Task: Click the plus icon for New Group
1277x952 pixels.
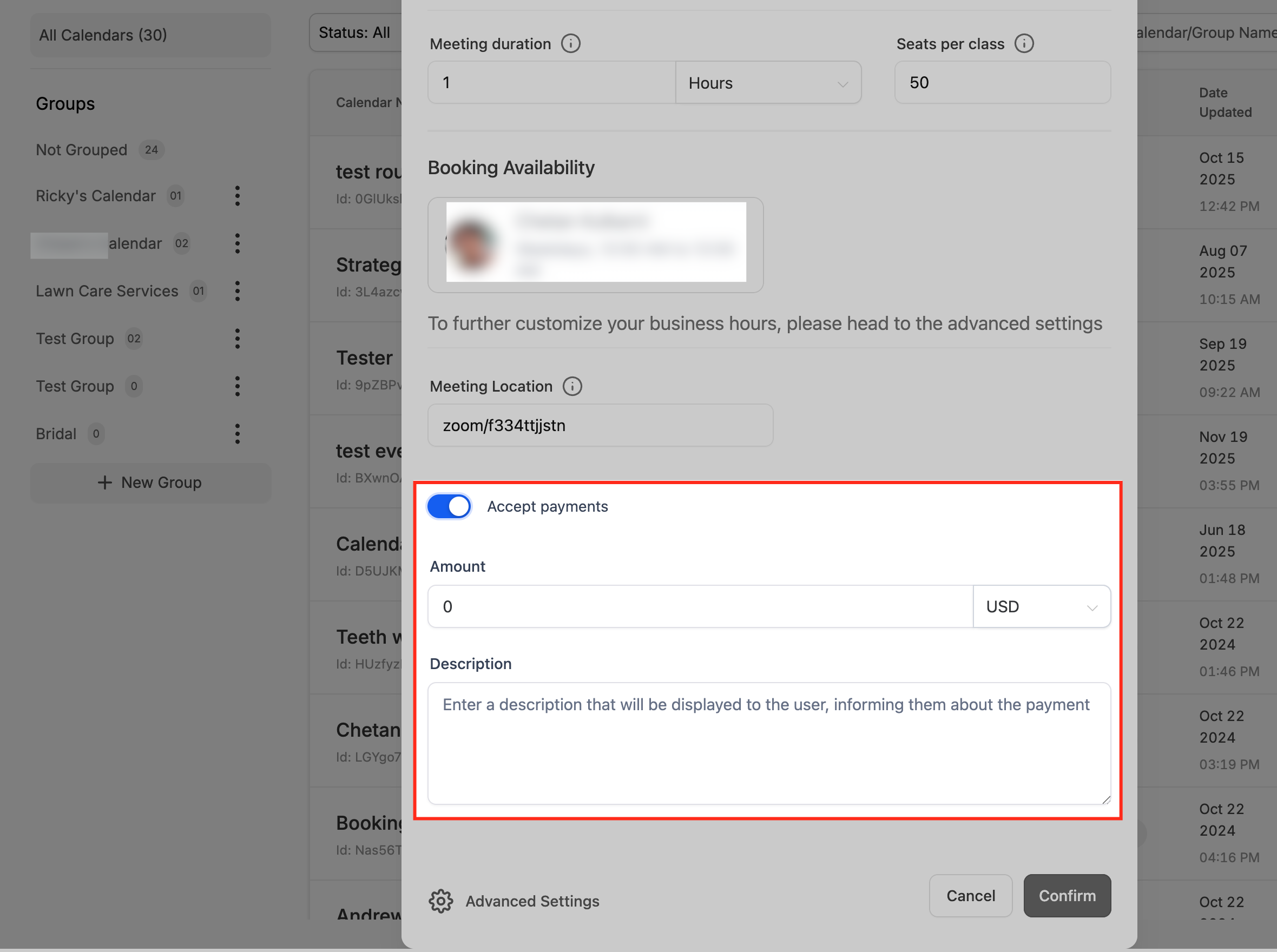Action: coord(104,482)
